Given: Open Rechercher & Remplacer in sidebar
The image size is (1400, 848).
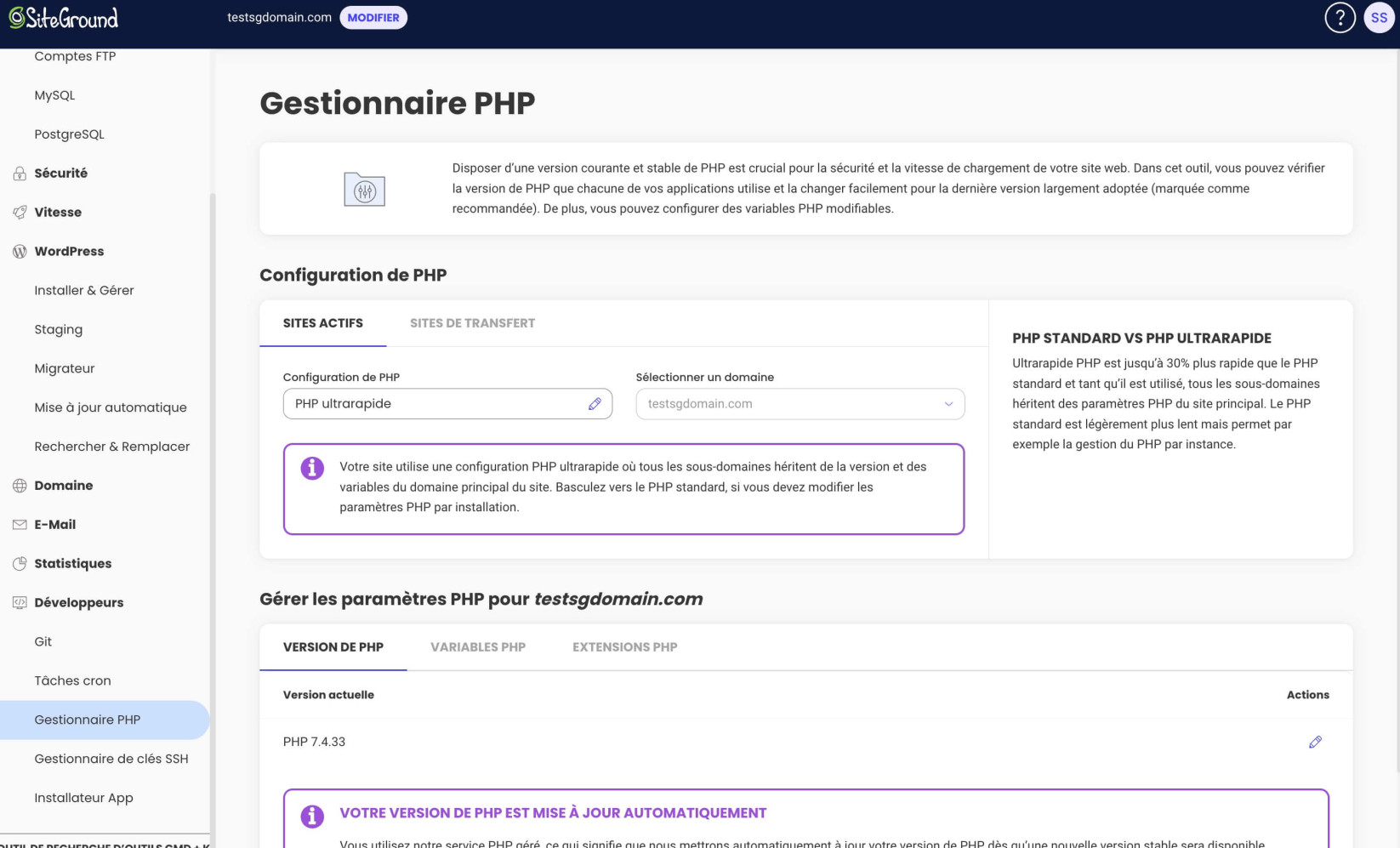Looking at the screenshot, I should 112,447.
